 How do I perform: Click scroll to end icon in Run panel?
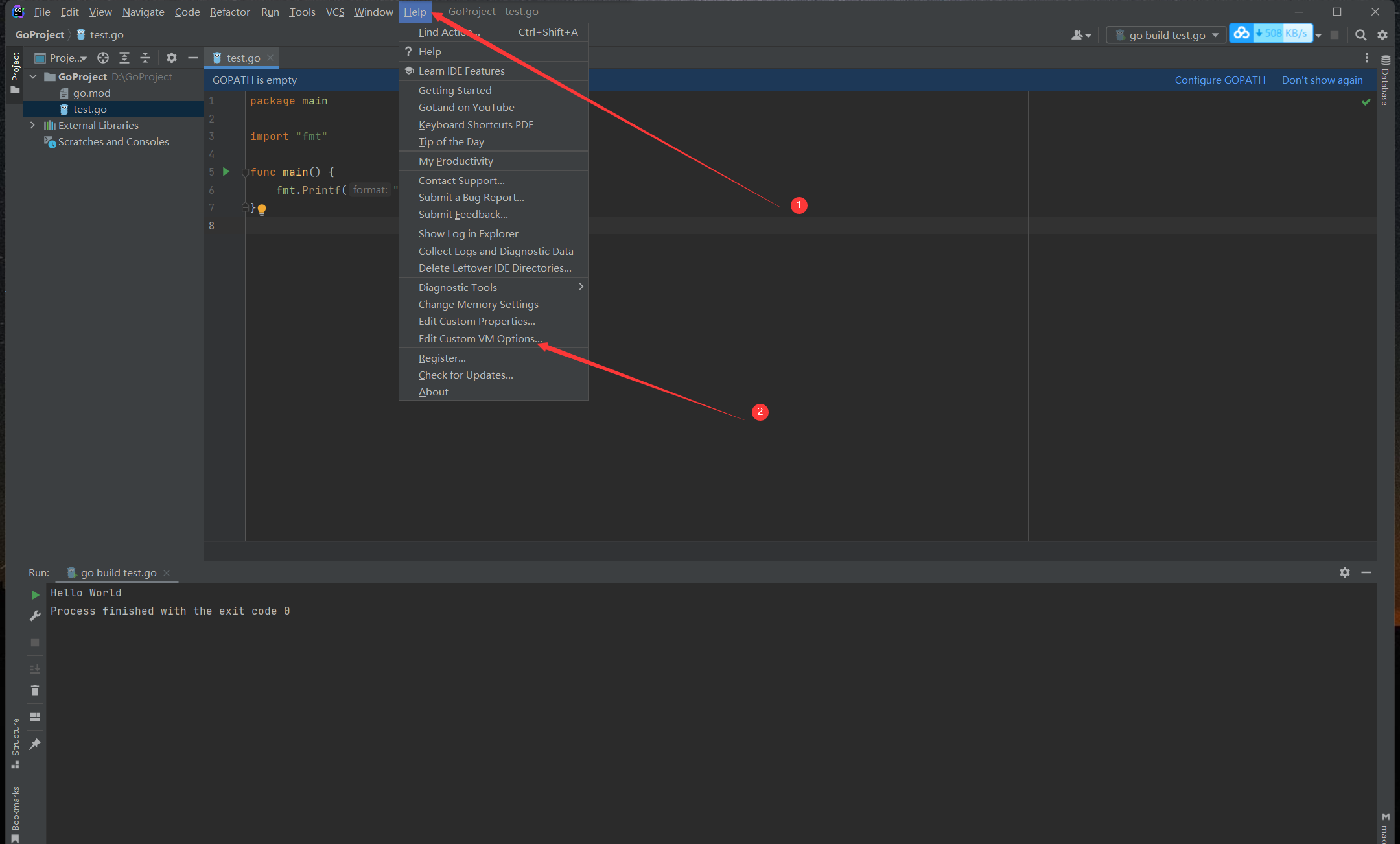pos(35,668)
